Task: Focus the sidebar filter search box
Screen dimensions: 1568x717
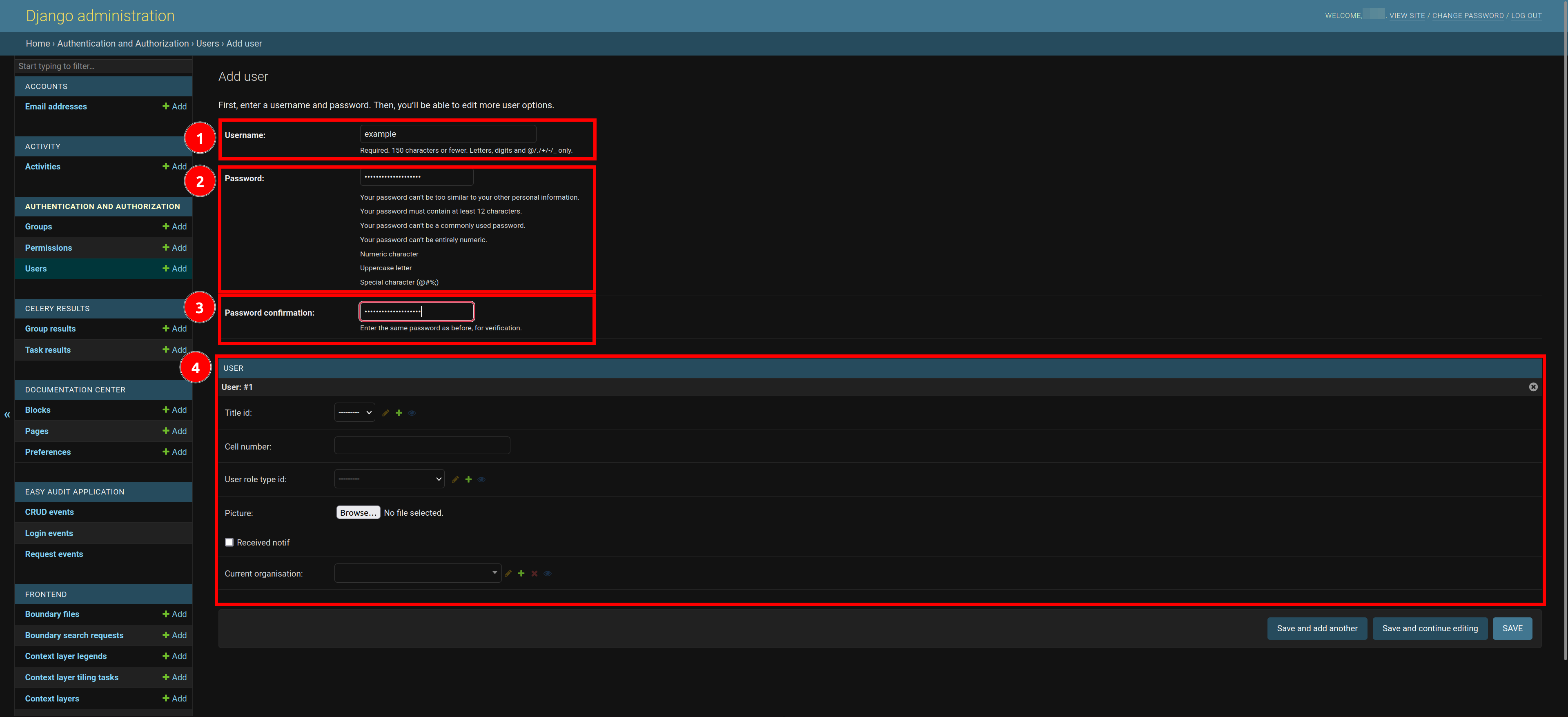Action: (x=103, y=66)
